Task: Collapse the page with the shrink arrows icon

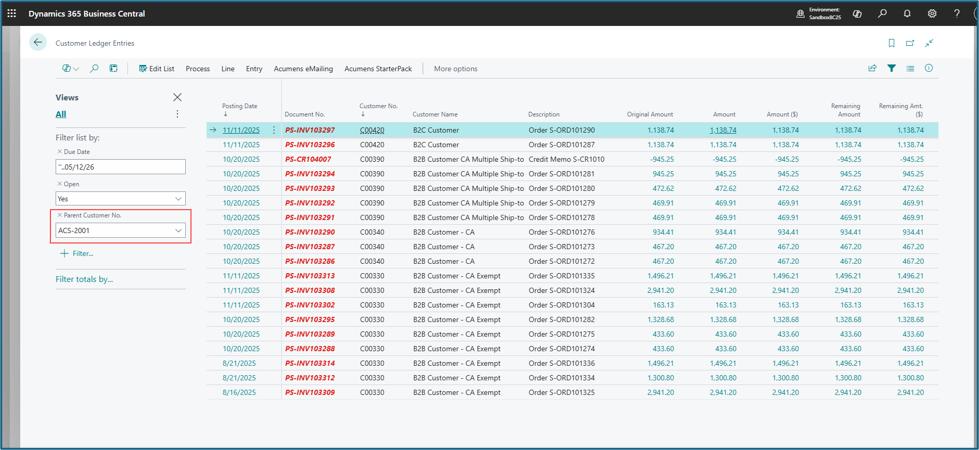Action: tap(930, 43)
